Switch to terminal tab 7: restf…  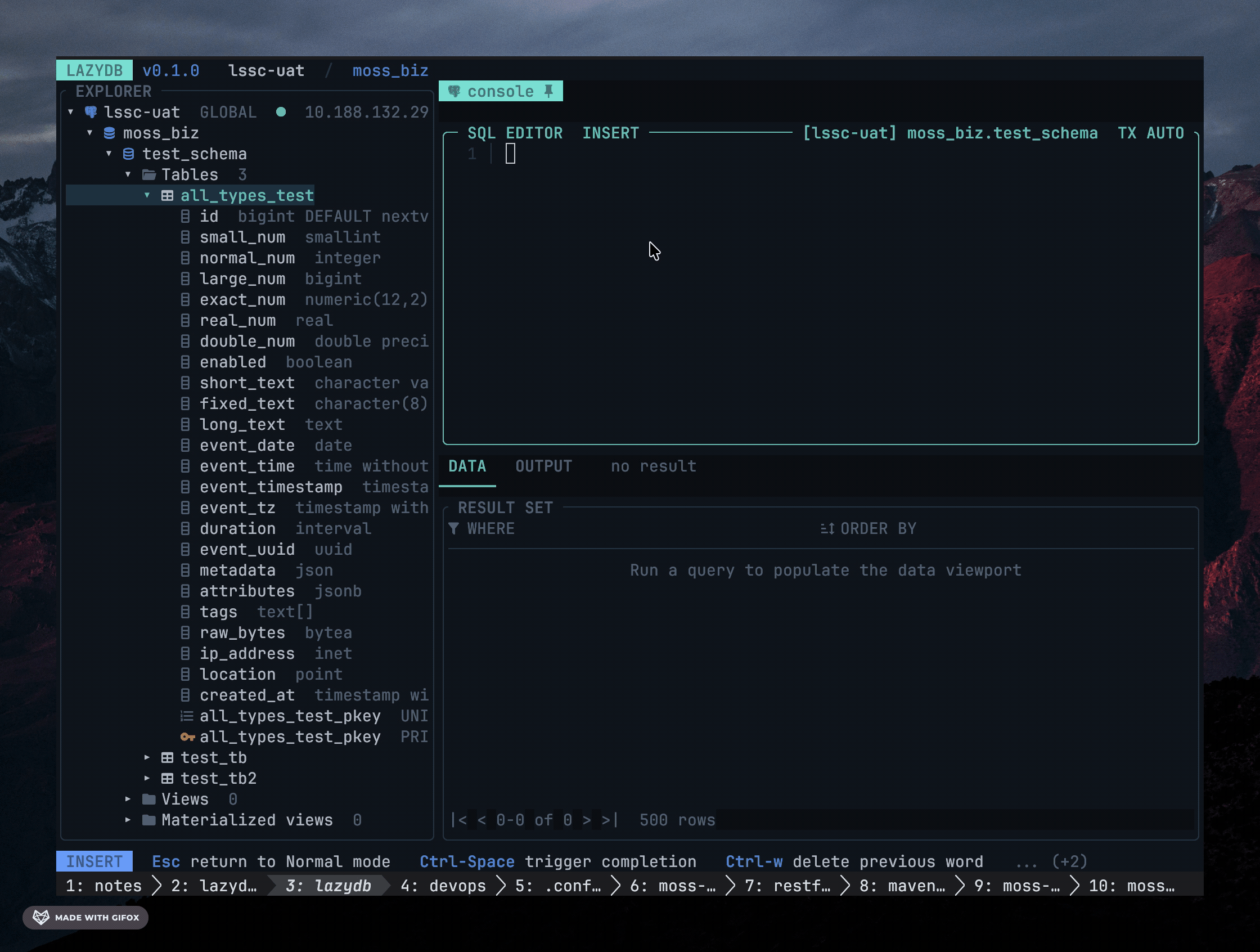tap(787, 886)
